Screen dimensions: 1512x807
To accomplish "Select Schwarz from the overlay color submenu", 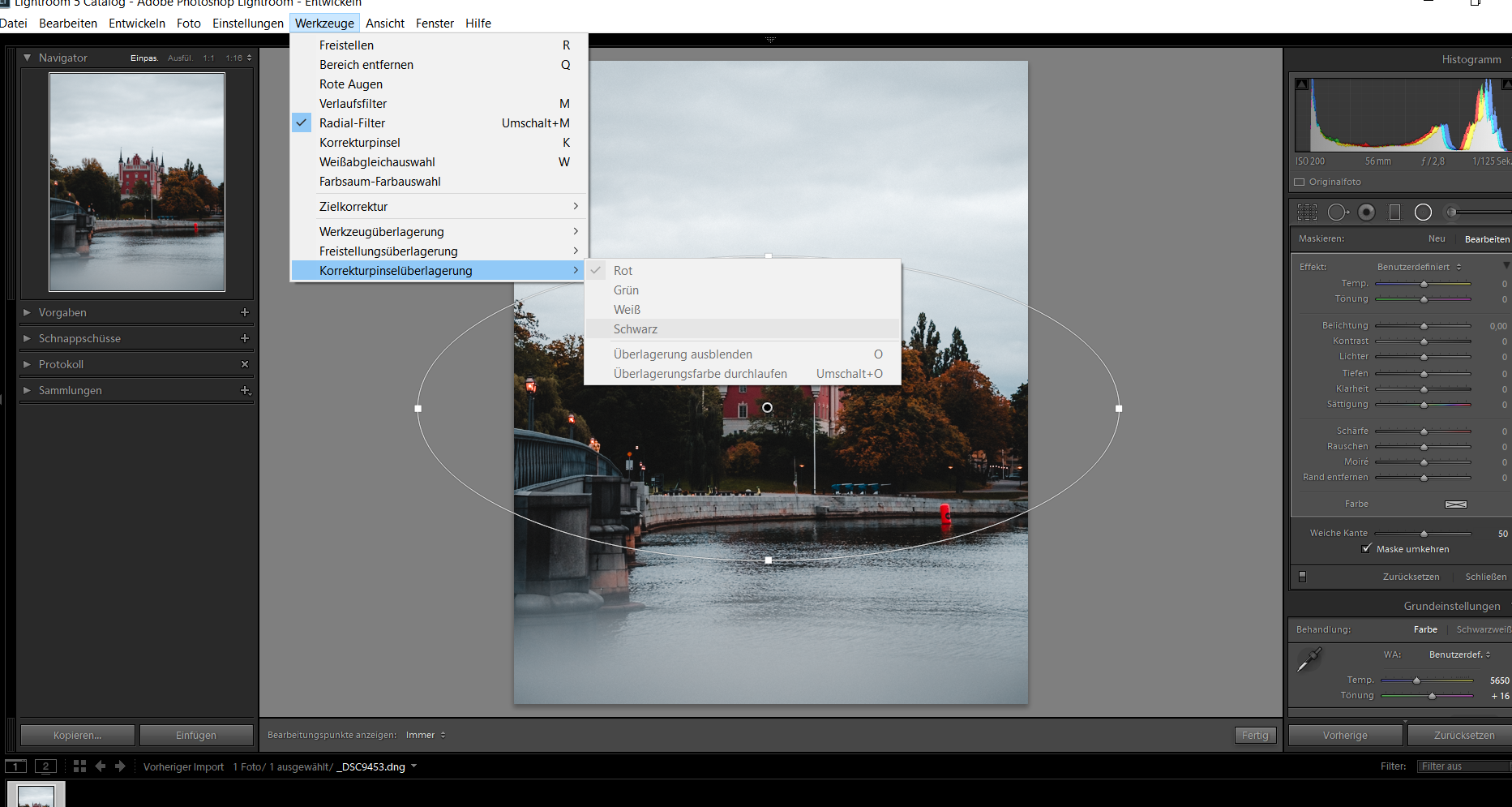I will 635,328.
